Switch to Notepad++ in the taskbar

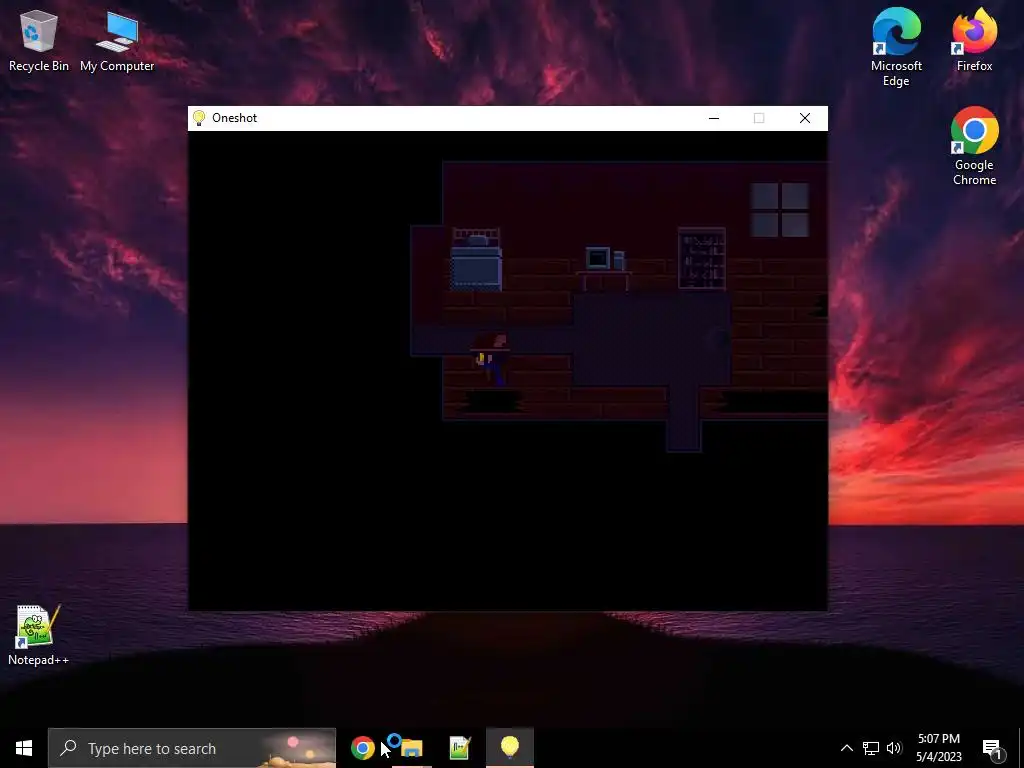pyautogui.click(x=460, y=748)
